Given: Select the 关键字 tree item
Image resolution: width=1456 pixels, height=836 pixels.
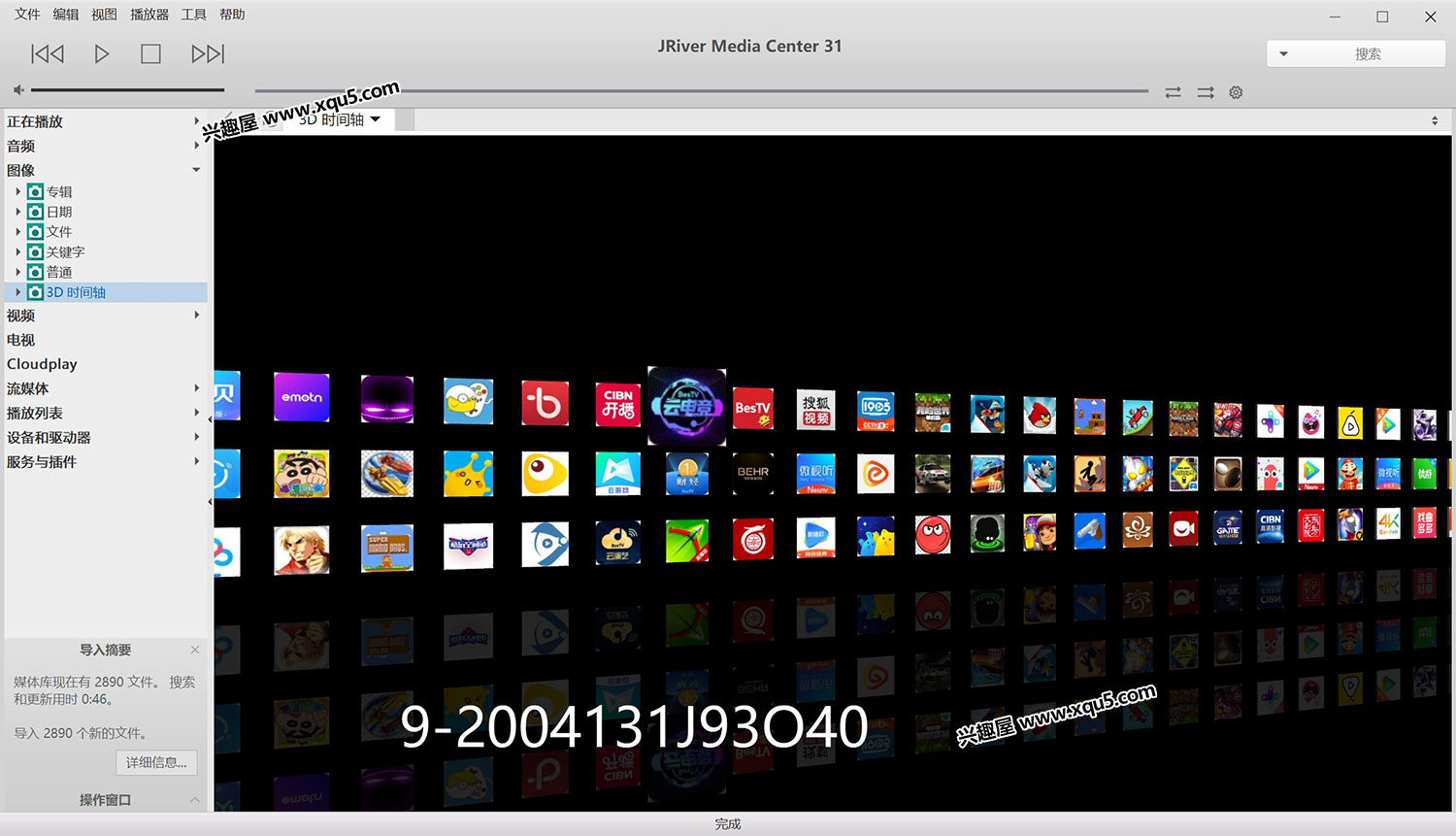Looking at the screenshot, I should click(65, 252).
